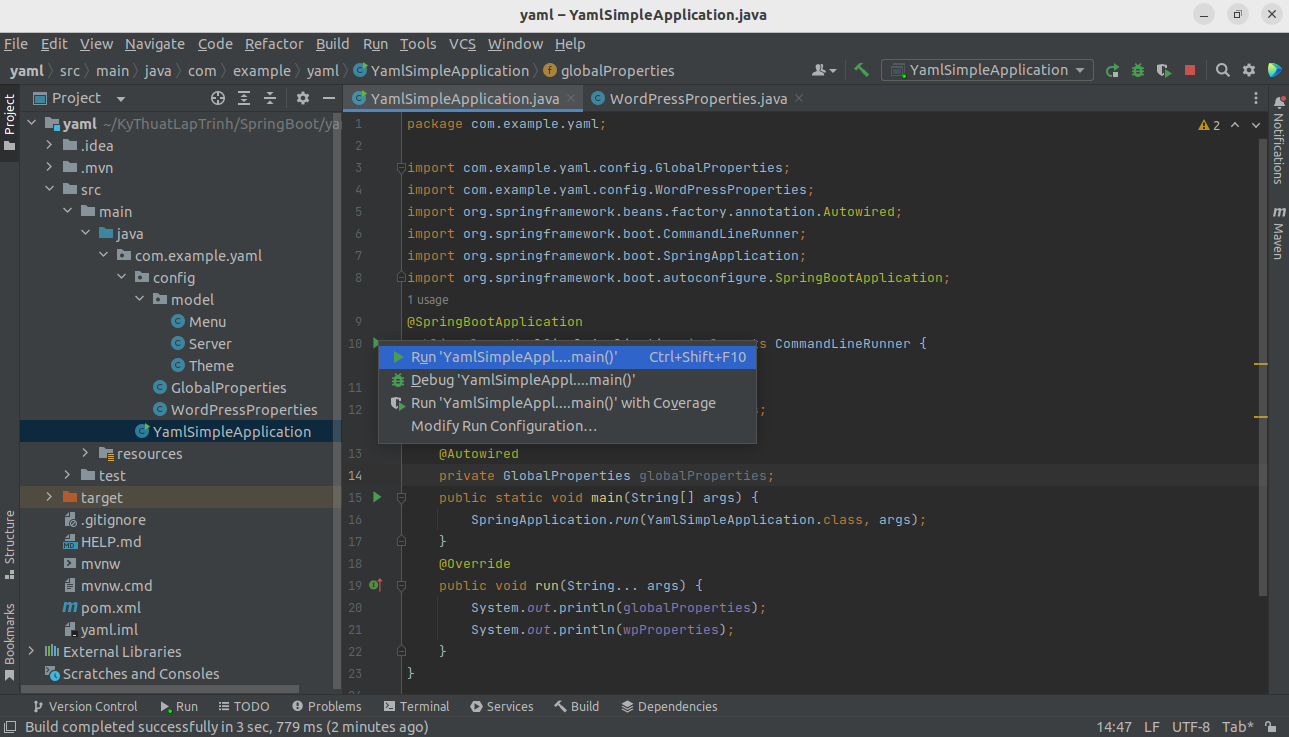Click the LF line separator indicator
Viewport: 1289px width, 737px height.
pyautogui.click(x=1152, y=727)
